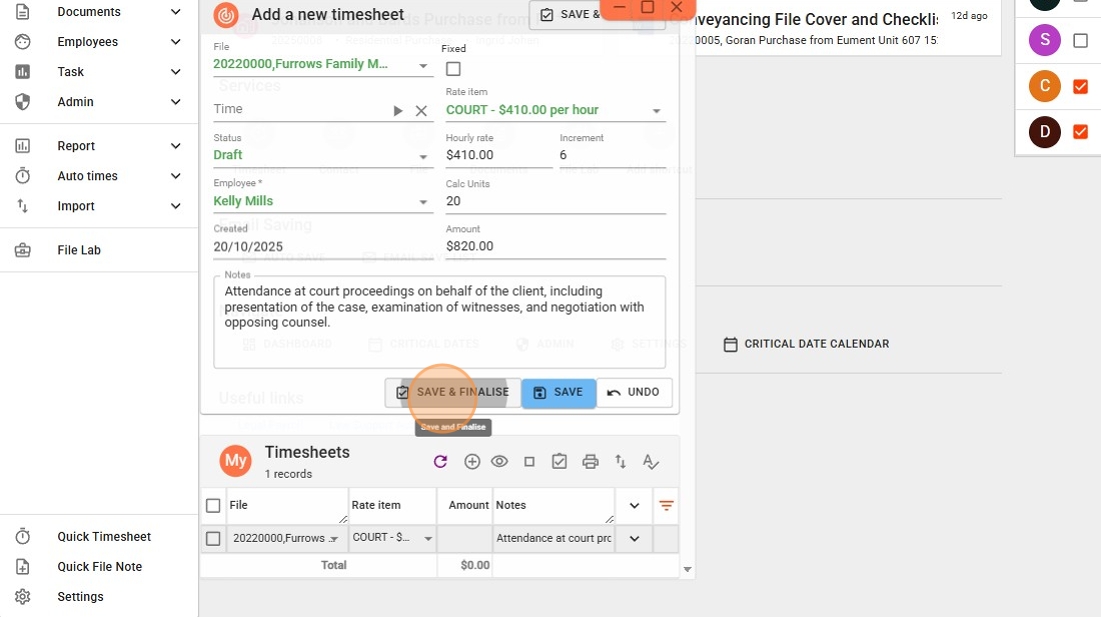Add a new timesheet record icon

click(472, 461)
